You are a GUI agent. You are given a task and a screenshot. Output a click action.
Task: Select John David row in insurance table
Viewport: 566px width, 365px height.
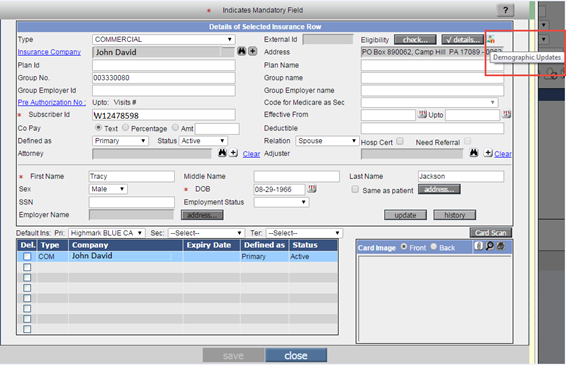[x=178, y=256]
